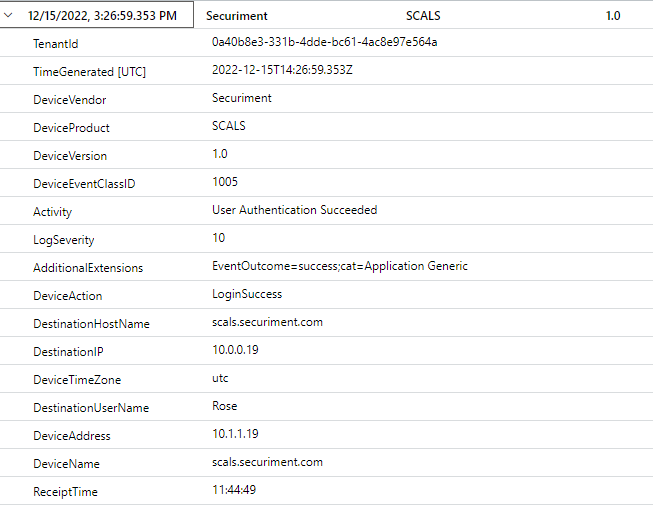
Task: Select the DestinationHostName field label
Action: point(91,324)
